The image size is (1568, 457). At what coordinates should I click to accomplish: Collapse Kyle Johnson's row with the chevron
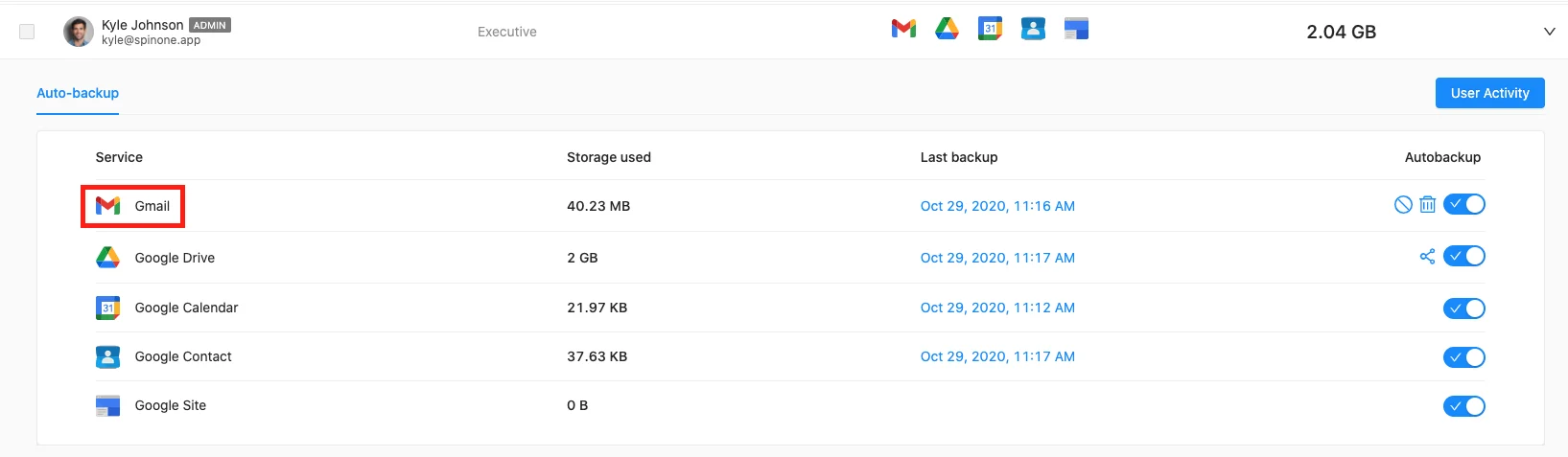pos(1549,32)
